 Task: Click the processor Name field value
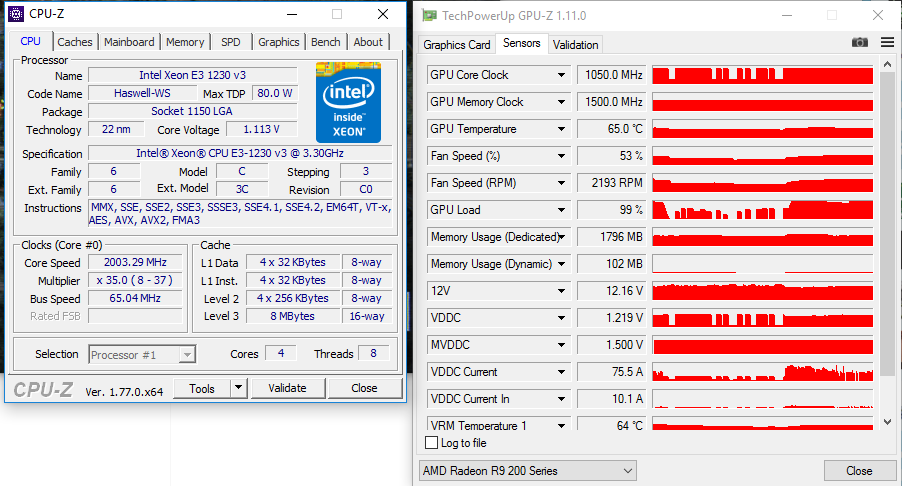click(x=193, y=75)
